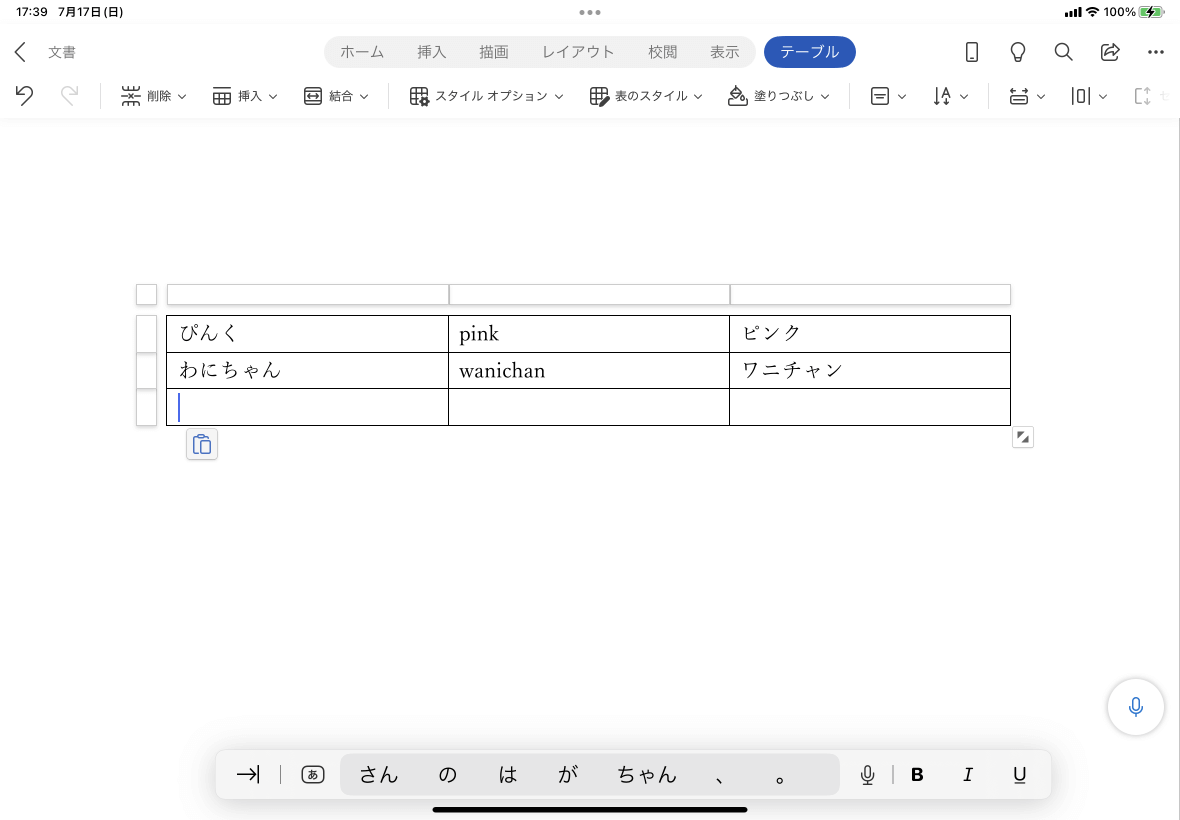The image size is (1180, 820).
Task: Open 塗りつぶし shading dropdown
Action: [x=778, y=96]
